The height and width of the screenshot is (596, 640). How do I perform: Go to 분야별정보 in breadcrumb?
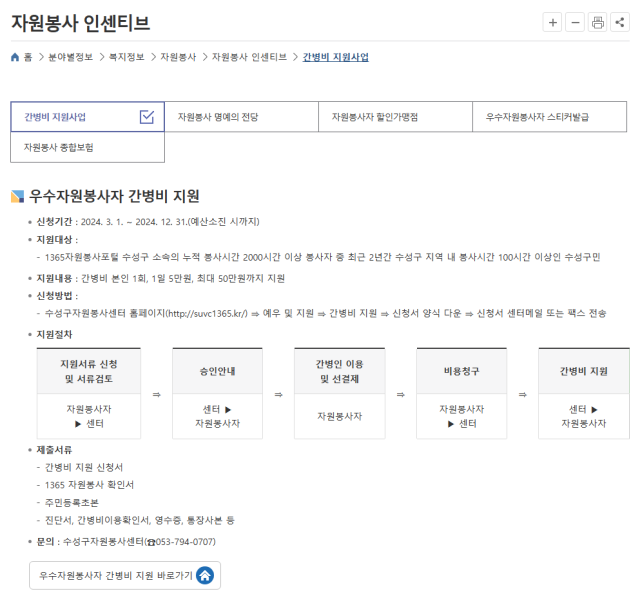(x=70, y=57)
